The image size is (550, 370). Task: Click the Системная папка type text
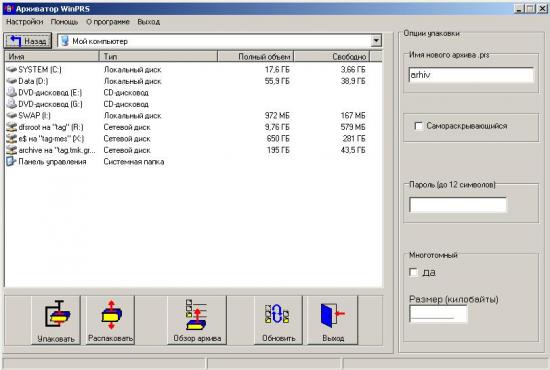click(x=134, y=162)
